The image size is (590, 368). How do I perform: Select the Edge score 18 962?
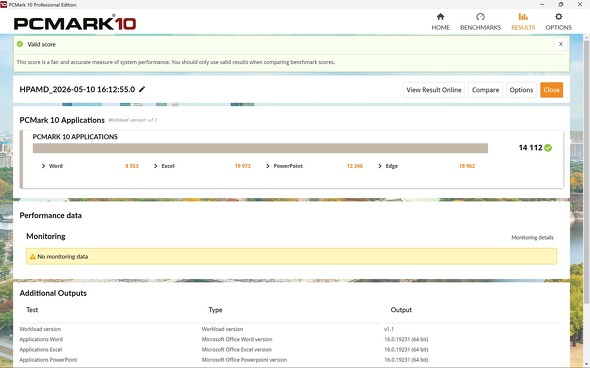pyautogui.click(x=467, y=166)
